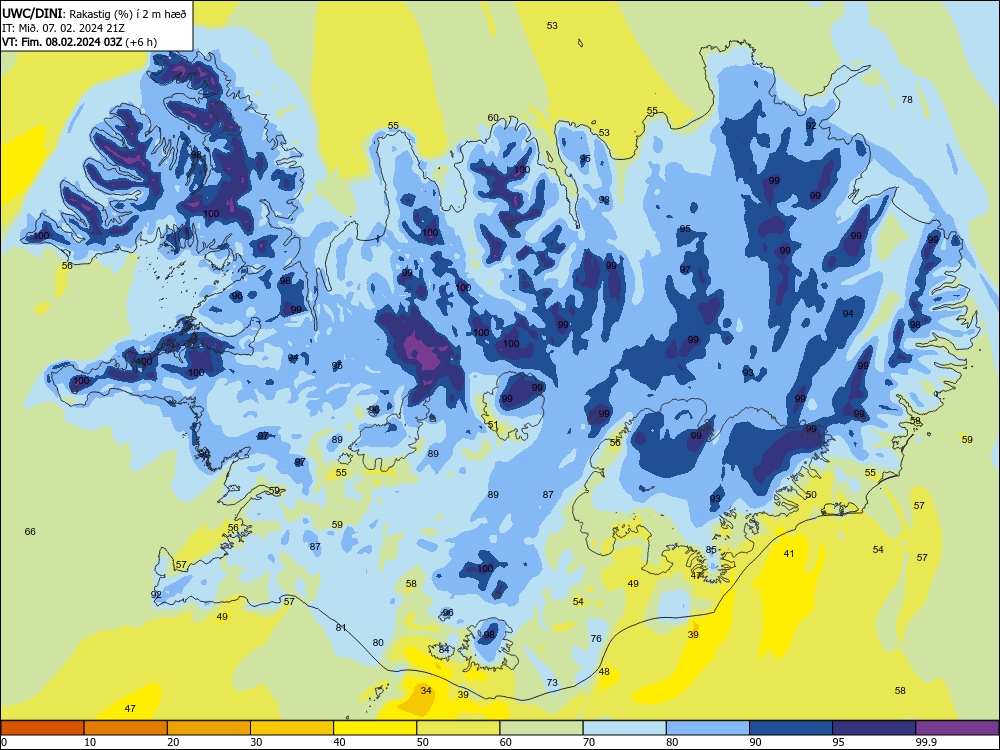Click the dark orange 0–10 legend swatch
Viewport: 1000px width, 750px height.
[42, 728]
